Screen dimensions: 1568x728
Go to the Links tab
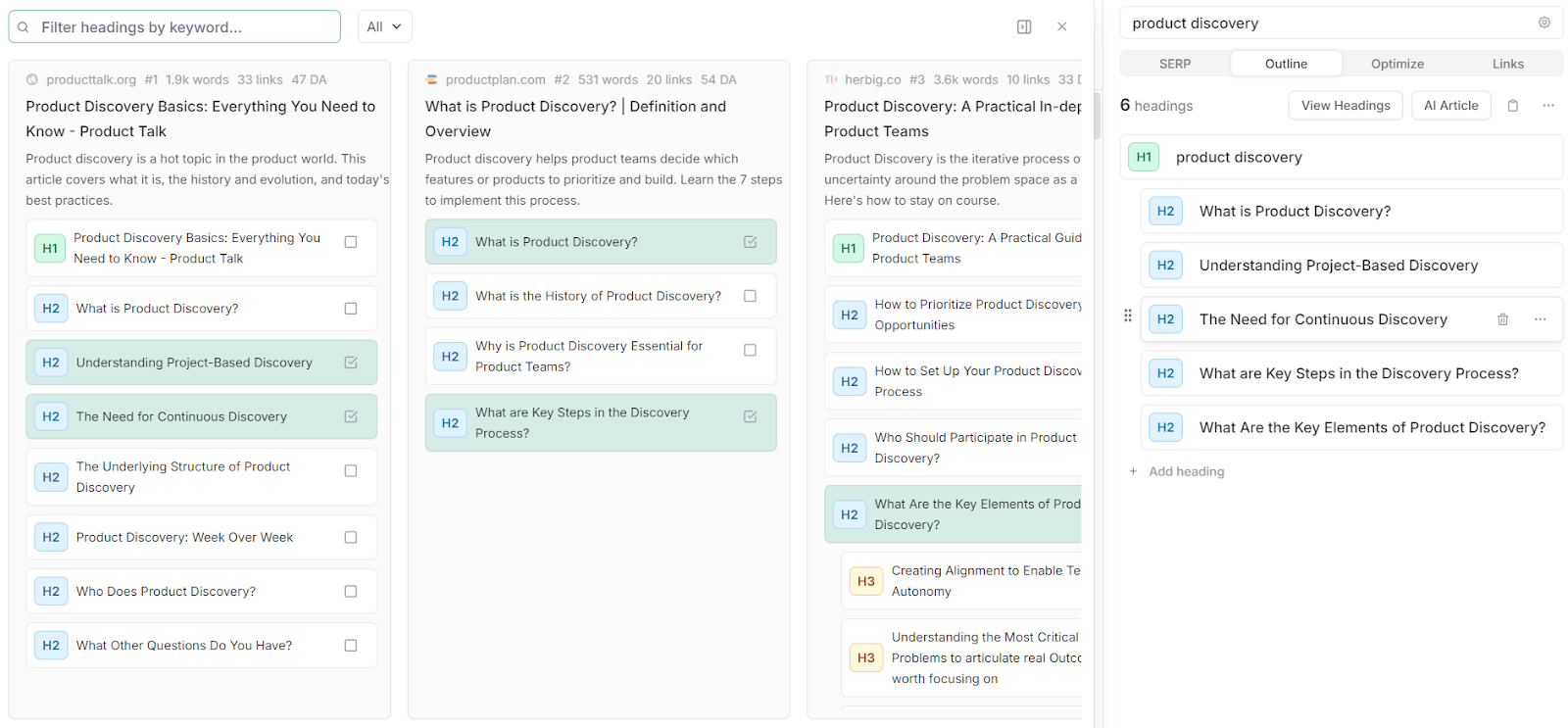[x=1507, y=64]
